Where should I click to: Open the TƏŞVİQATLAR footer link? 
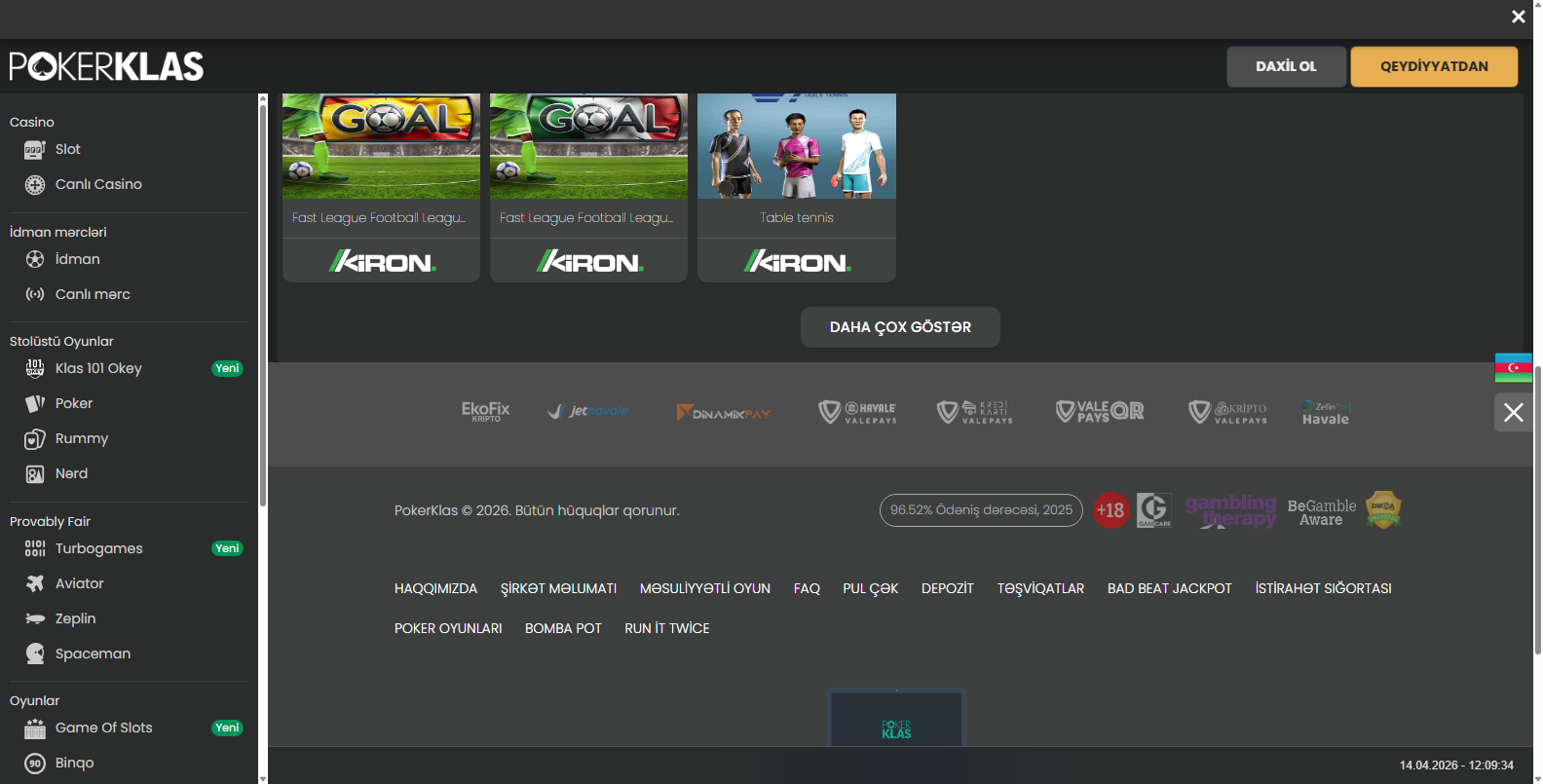click(1040, 588)
